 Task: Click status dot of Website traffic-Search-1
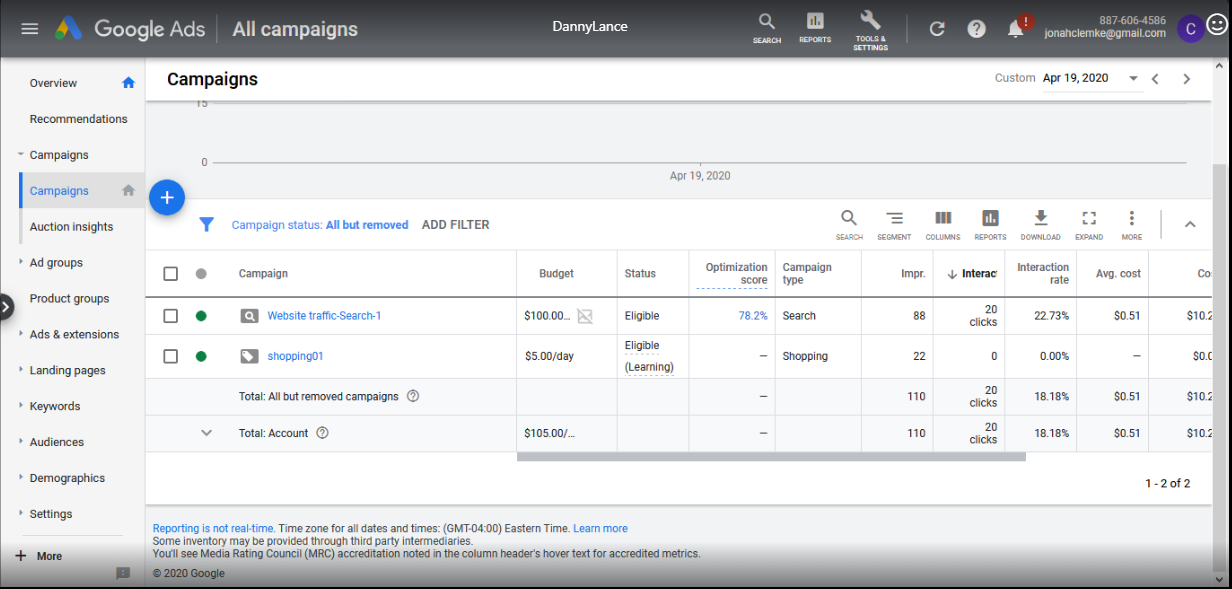point(201,316)
